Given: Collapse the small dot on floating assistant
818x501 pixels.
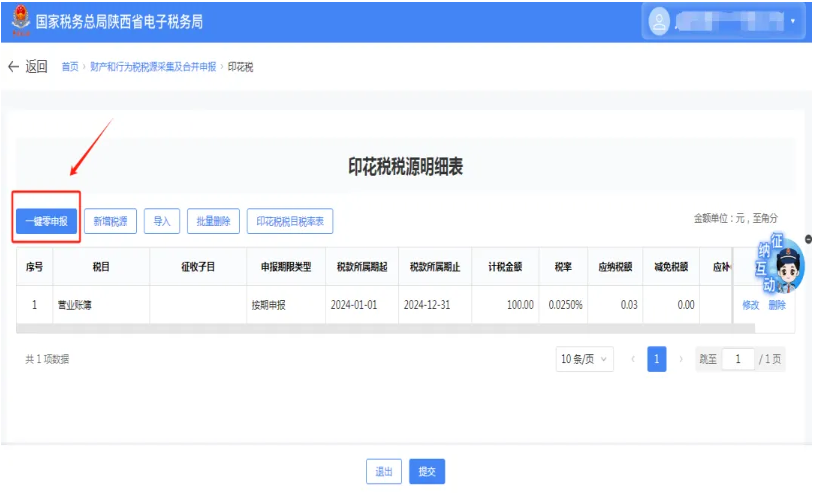Looking at the screenshot, I should pos(808,239).
